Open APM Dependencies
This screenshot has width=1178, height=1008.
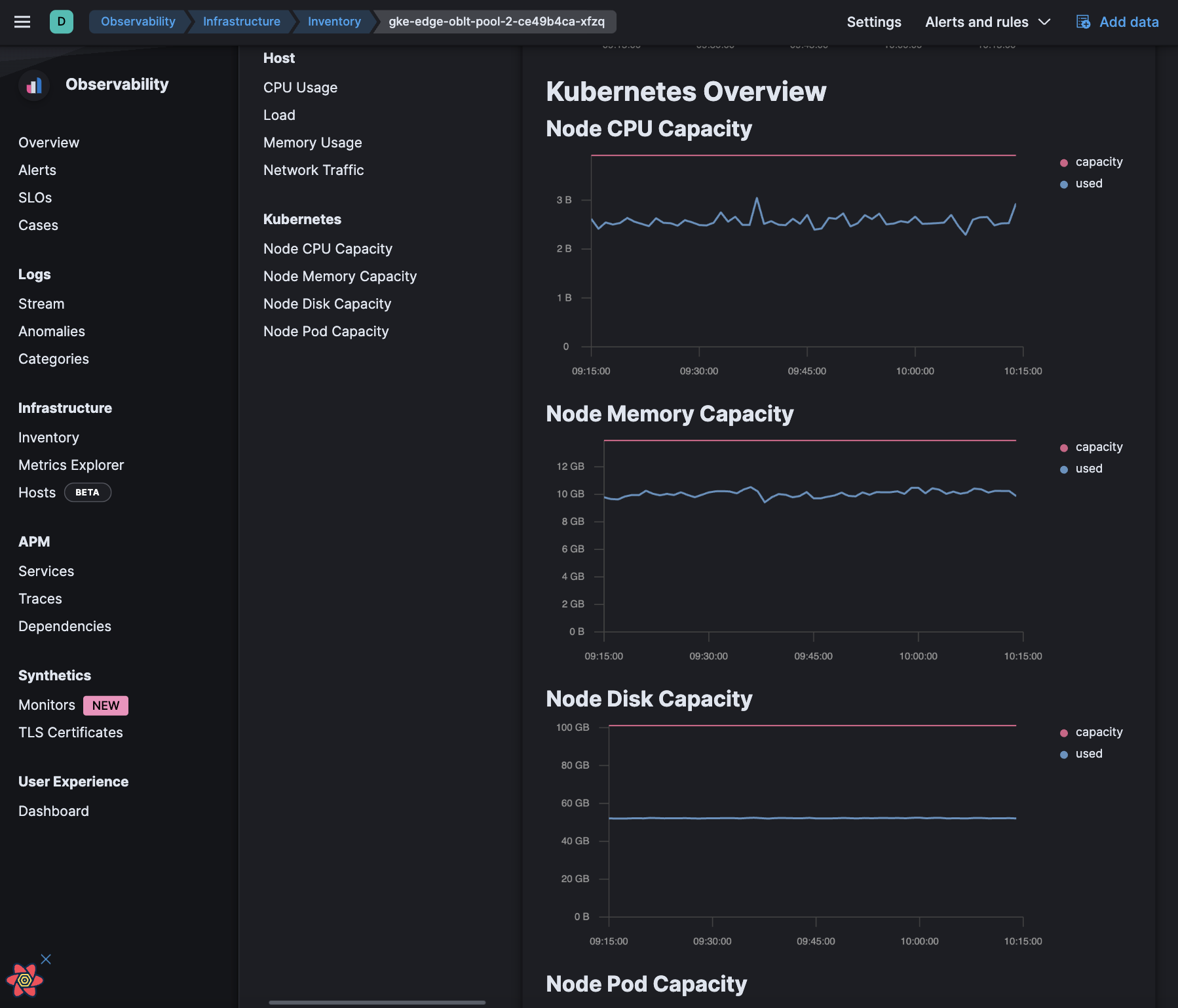pyautogui.click(x=65, y=626)
